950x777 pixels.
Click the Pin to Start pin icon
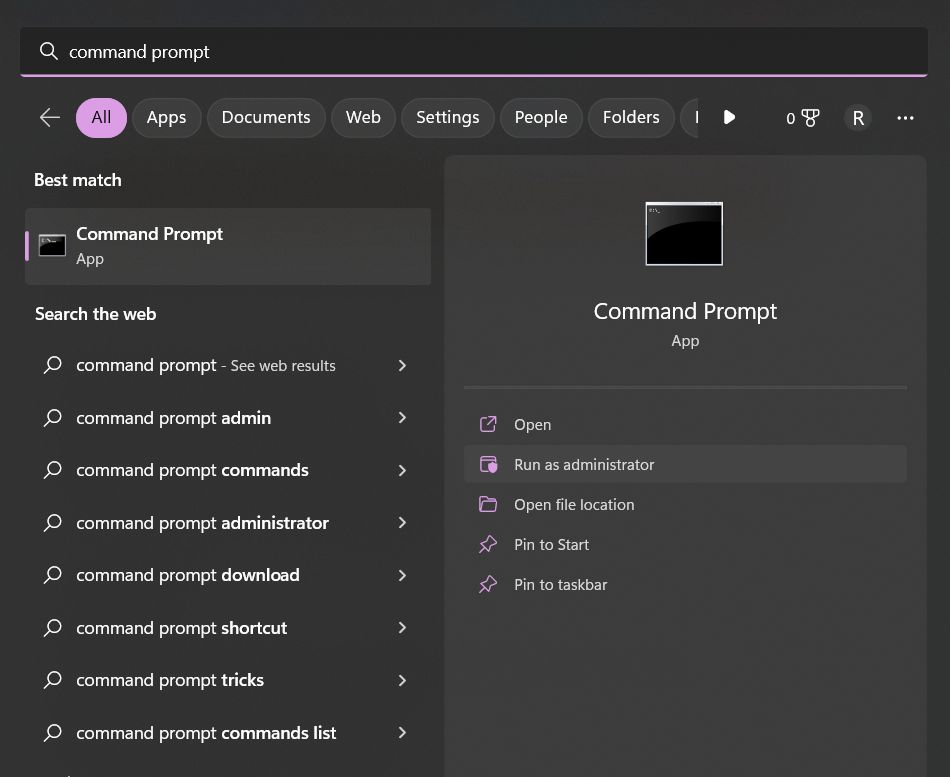point(488,545)
